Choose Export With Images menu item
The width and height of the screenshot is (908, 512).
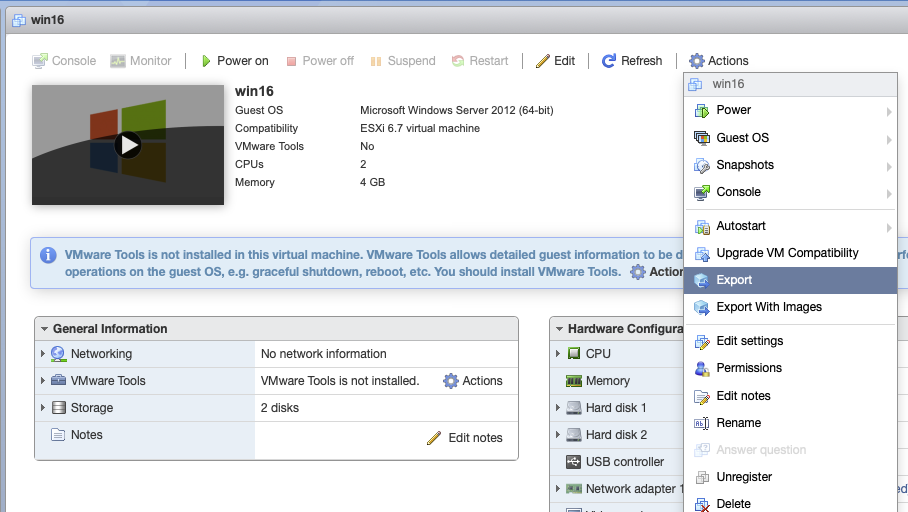pos(768,307)
